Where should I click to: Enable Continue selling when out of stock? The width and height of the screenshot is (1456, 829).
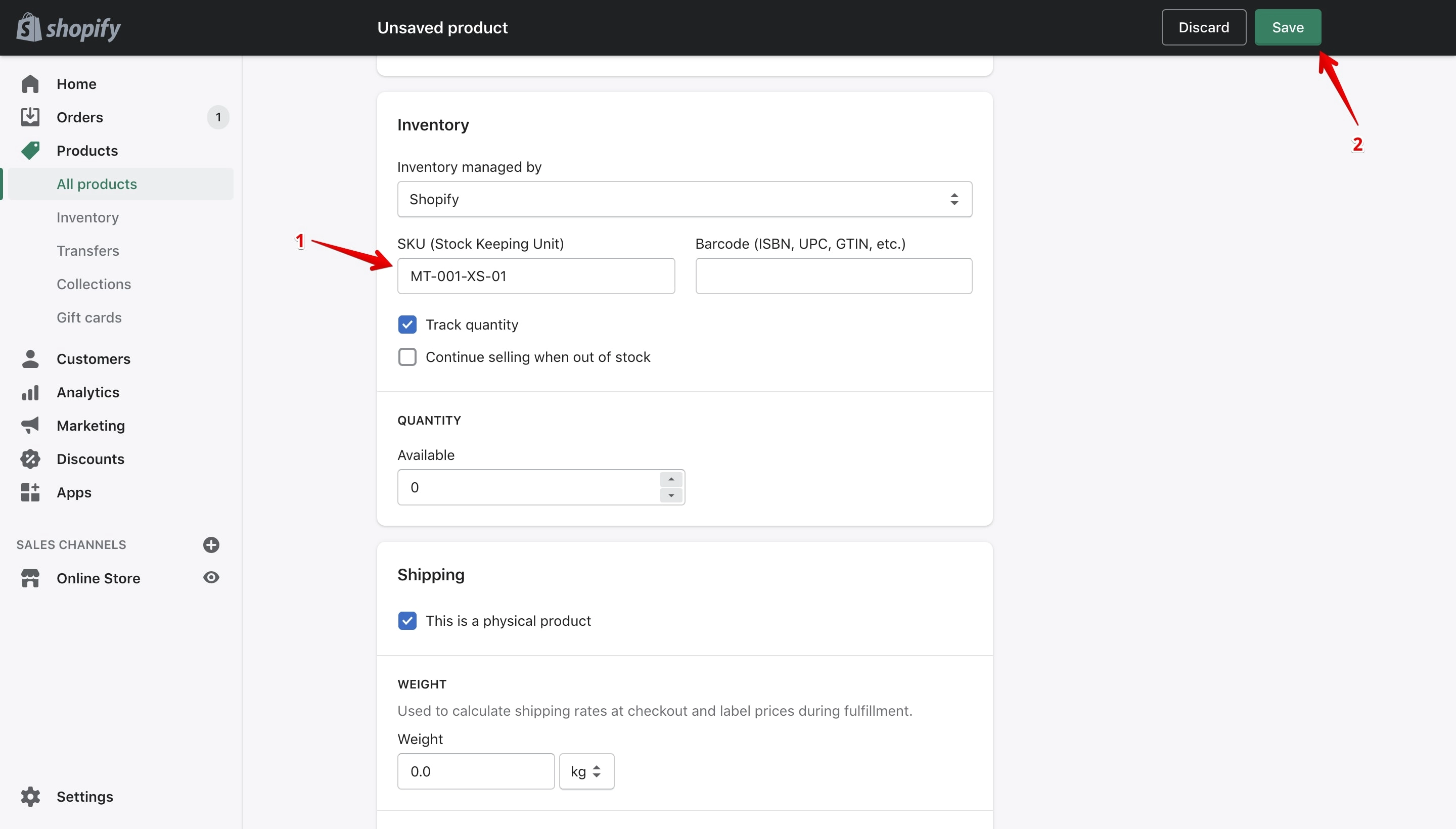point(407,357)
